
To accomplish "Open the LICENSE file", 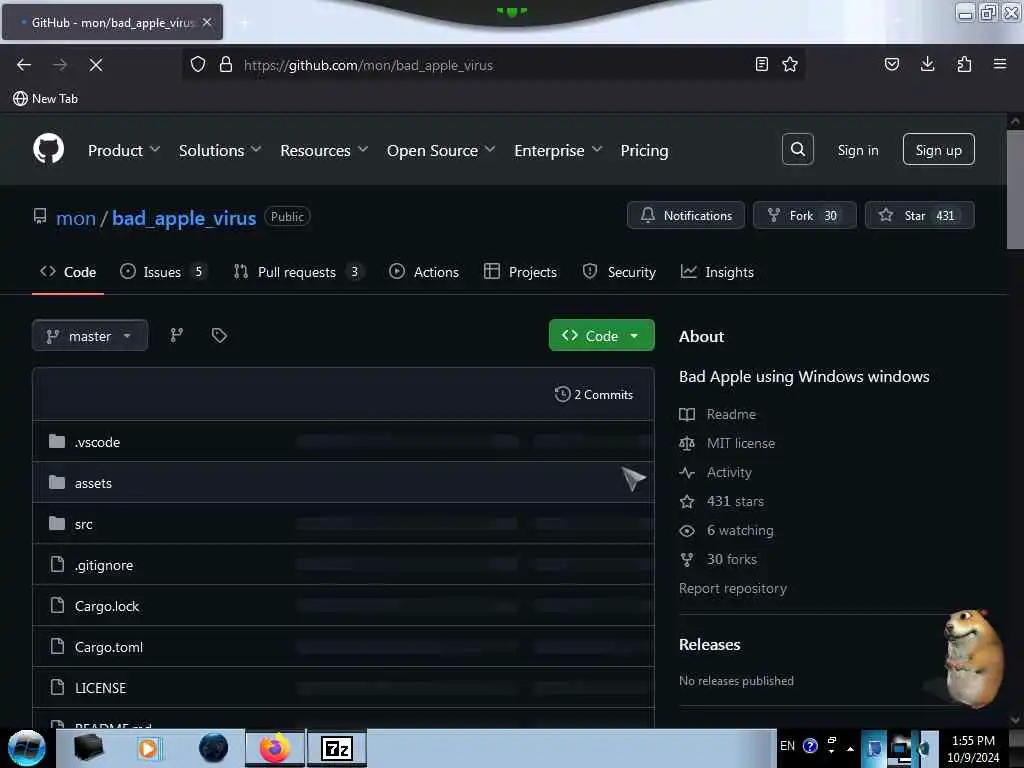I will [101, 688].
